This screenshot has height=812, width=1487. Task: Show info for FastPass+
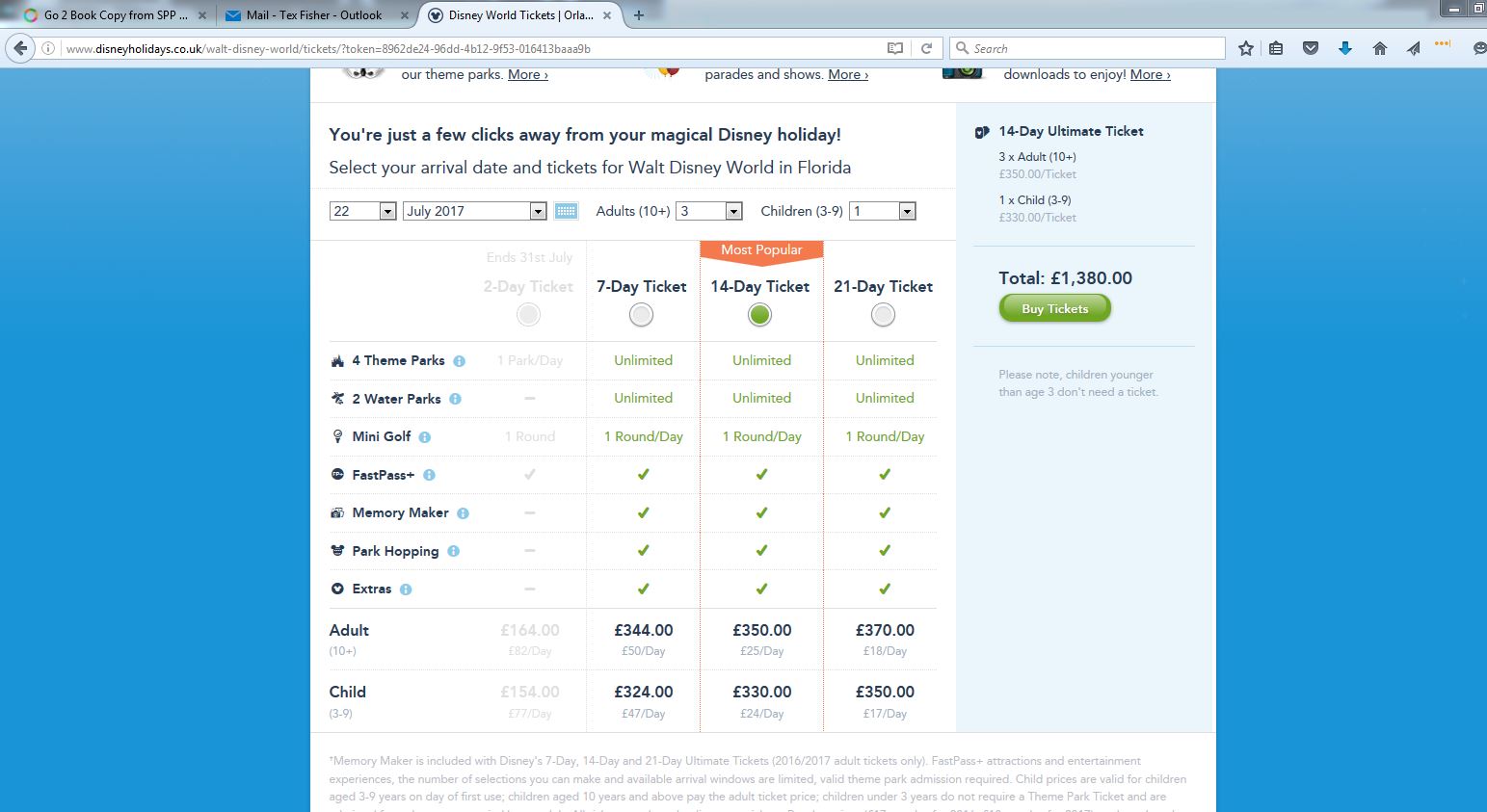point(430,475)
